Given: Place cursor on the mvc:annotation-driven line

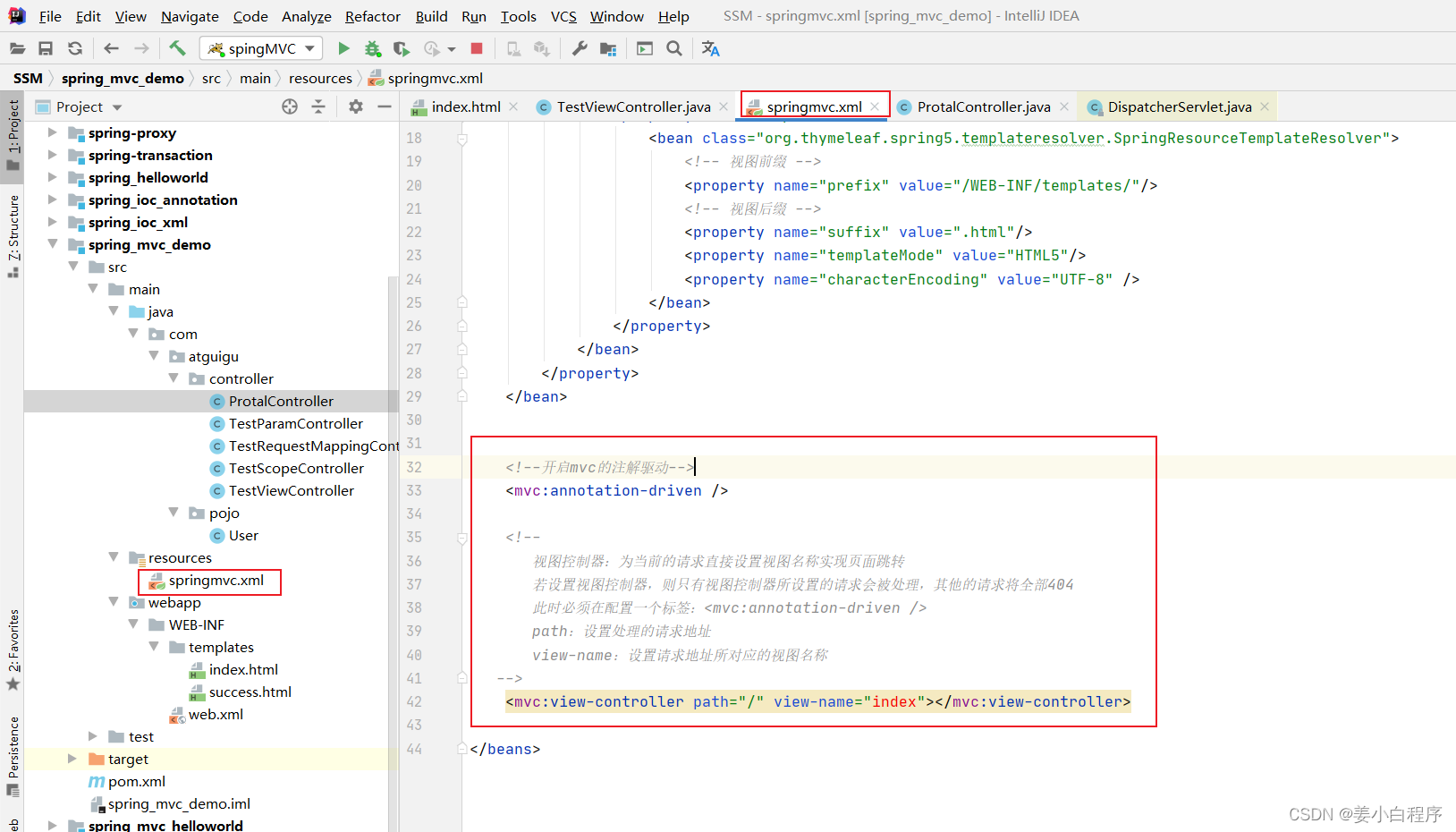Looking at the screenshot, I should 617,490.
